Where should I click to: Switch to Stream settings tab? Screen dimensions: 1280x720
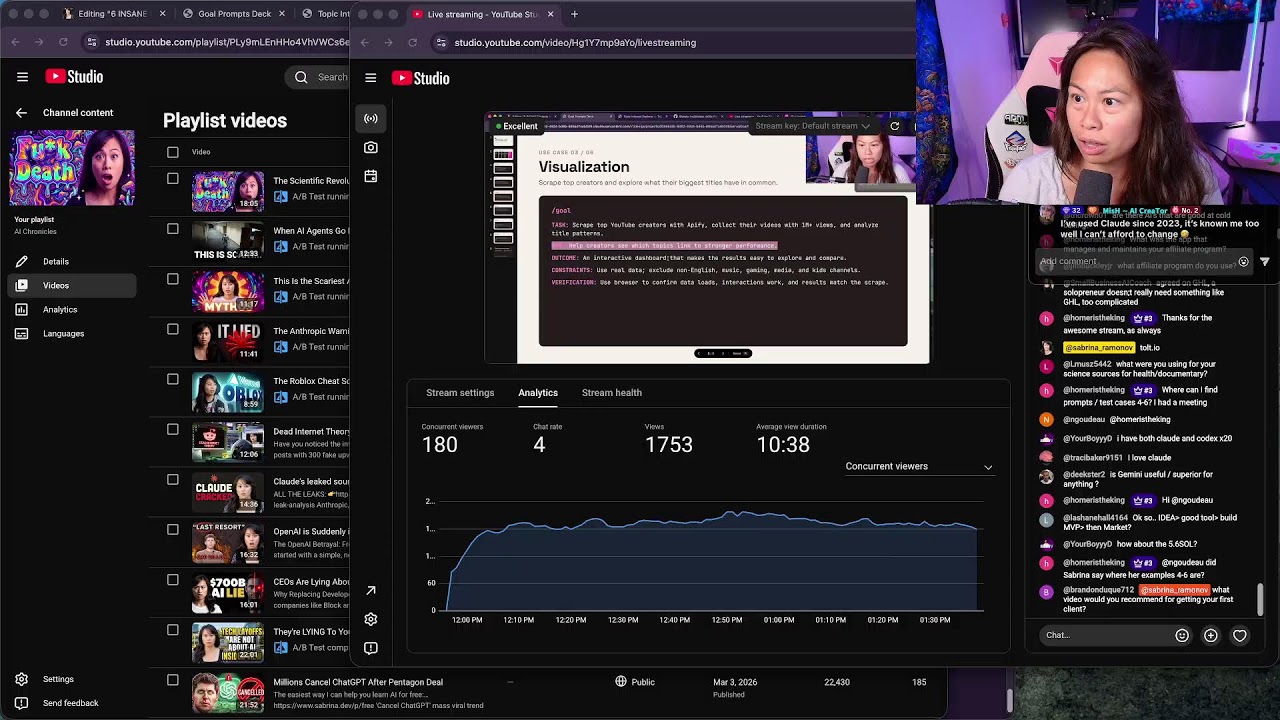point(460,393)
